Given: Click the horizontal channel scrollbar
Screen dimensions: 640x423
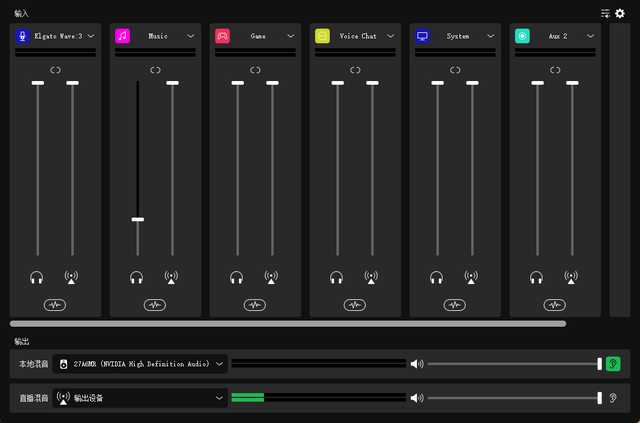Looking at the screenshot, I should [288, 324].
